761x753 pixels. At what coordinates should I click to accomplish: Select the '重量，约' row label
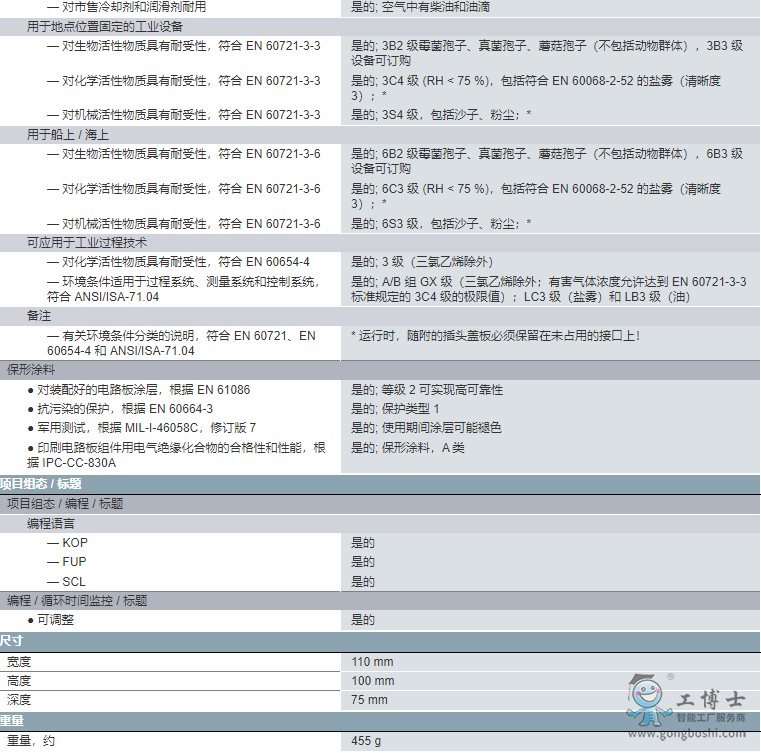pos(31,741)
